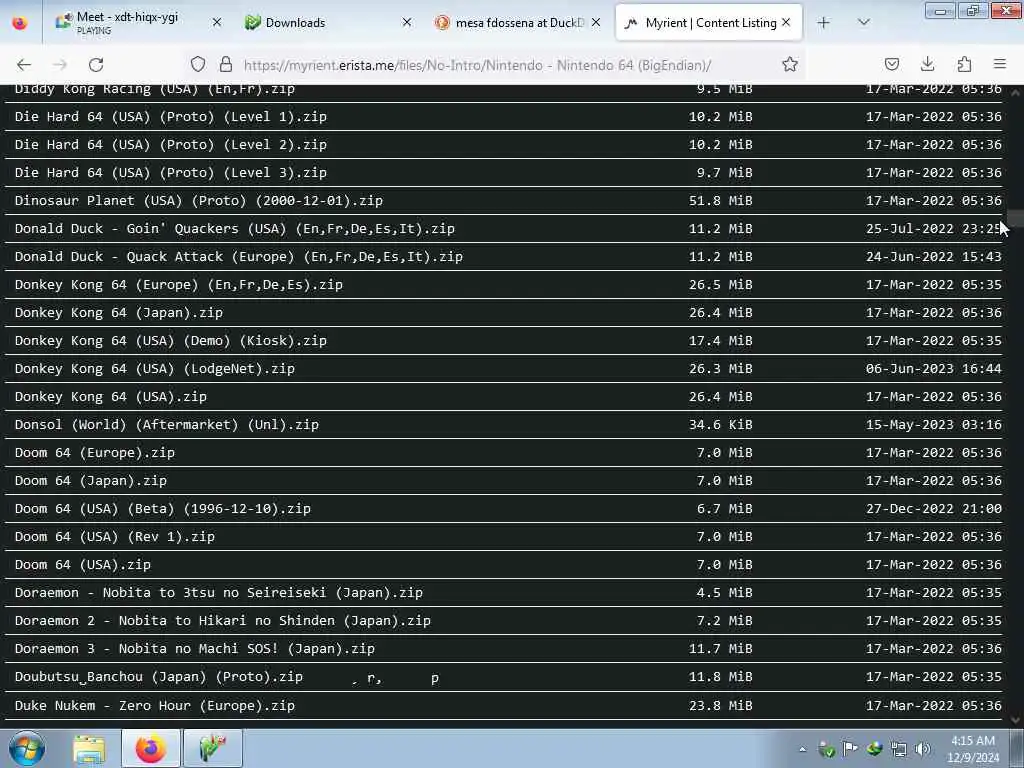Download Donkey Kong 64 (USA).zip
This screenshot has height=768, width=1024.
110,397
